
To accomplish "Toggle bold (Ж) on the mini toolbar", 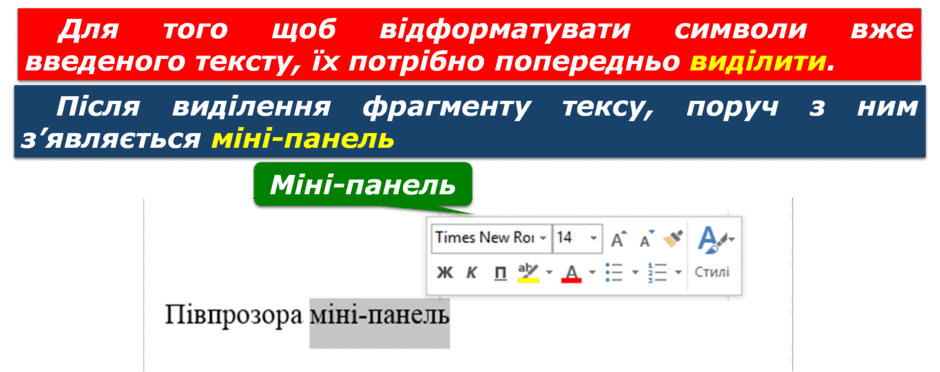I will click(x=445, y=273).
